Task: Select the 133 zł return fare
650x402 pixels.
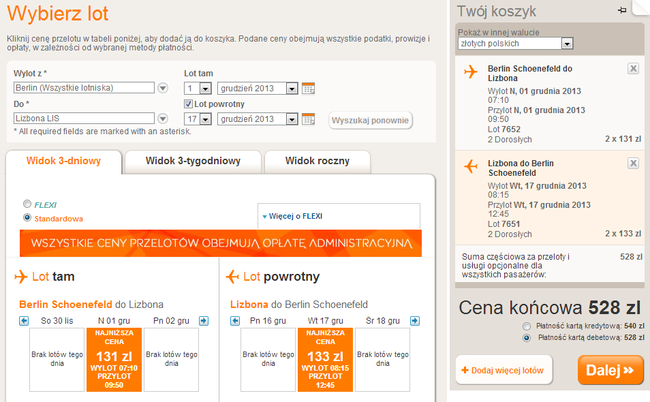Action: [x=325, y=359]
